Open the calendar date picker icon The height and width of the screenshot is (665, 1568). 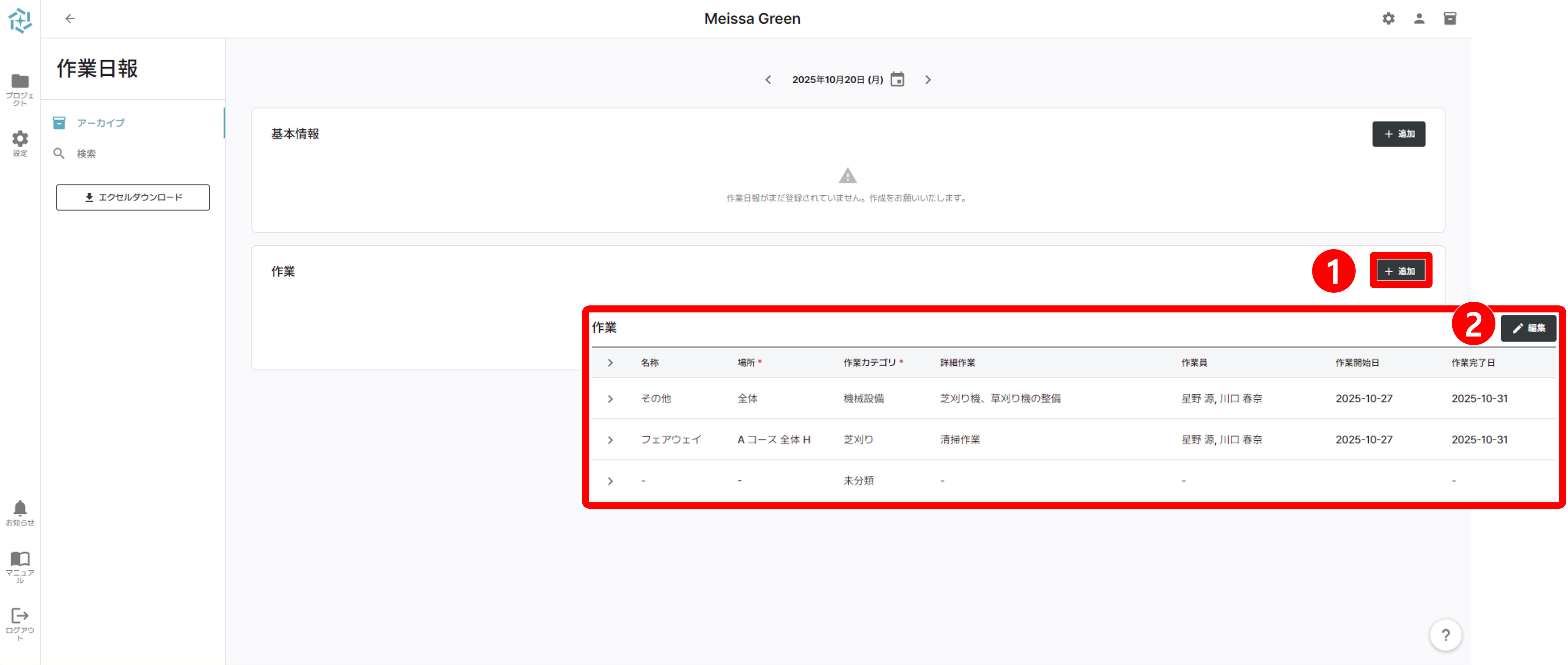[897, 80]
